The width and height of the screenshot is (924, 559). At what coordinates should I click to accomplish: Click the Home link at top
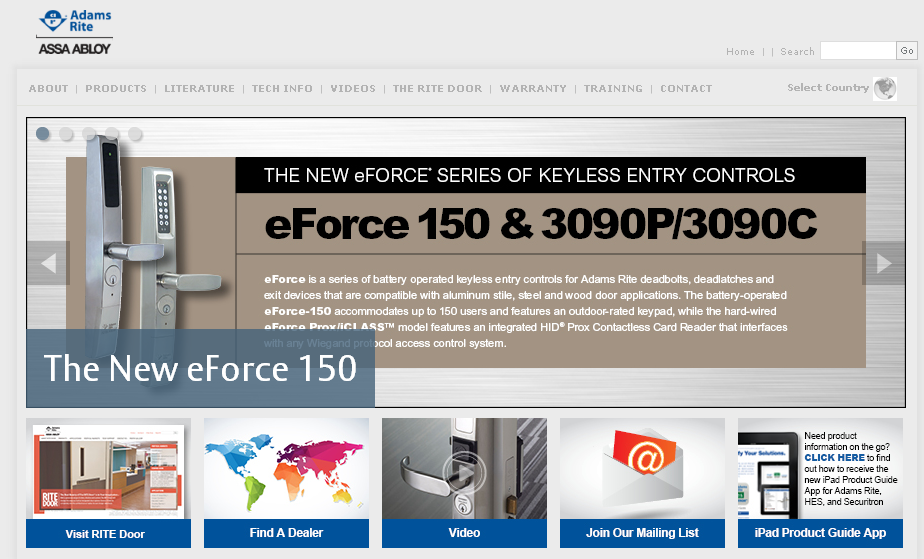pos(740,52)
